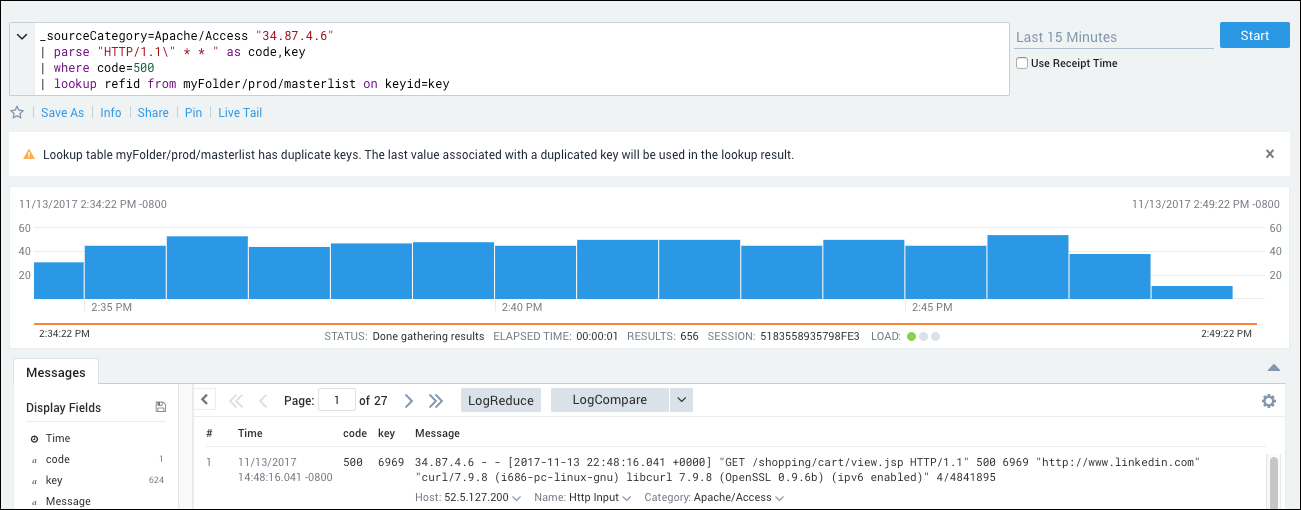1301x510 pixels.
Task: Click the favorite star icon
Action: [x=16, y=113]
